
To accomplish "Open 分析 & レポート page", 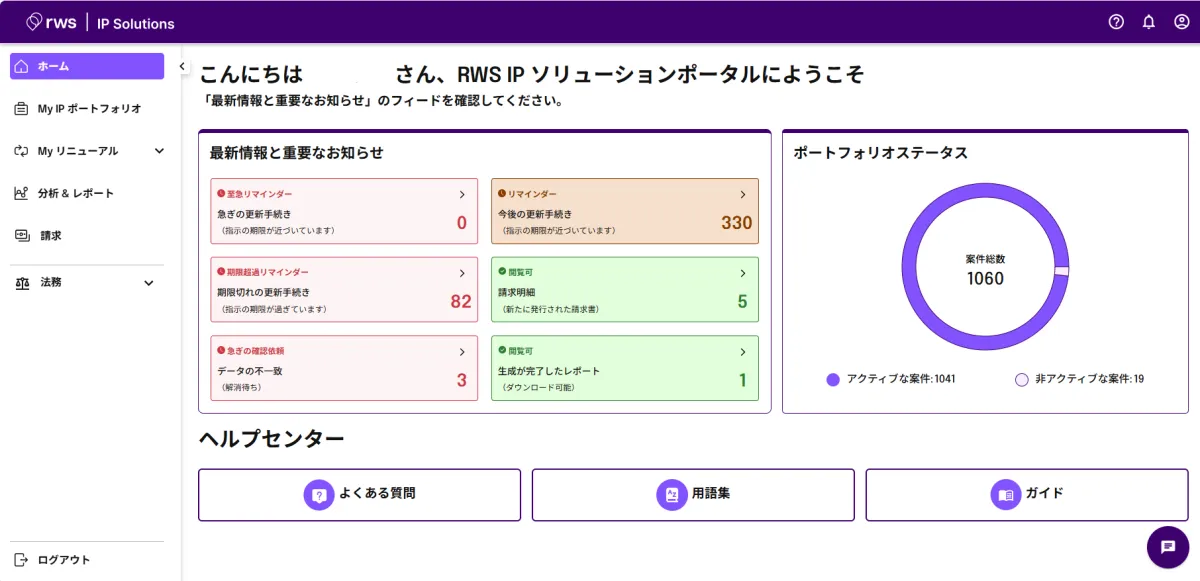I will click(x=76, y=193).
